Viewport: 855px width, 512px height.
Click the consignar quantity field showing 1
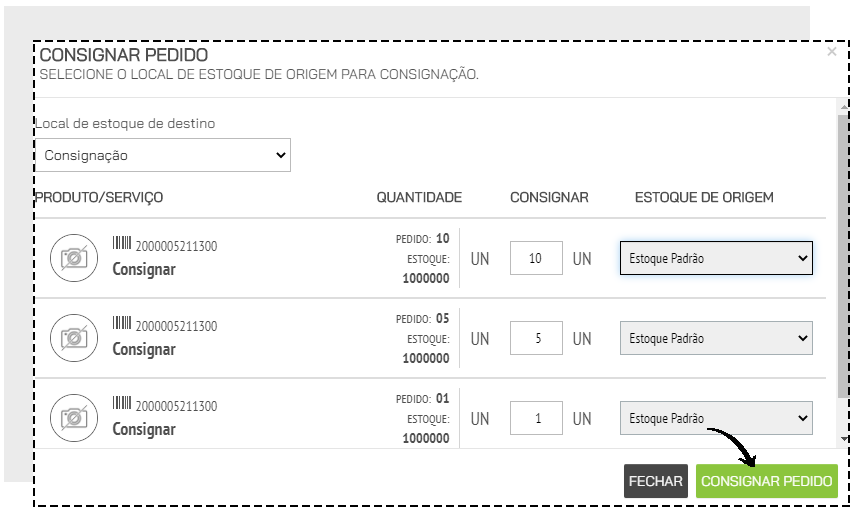click(x=536, y=418)
